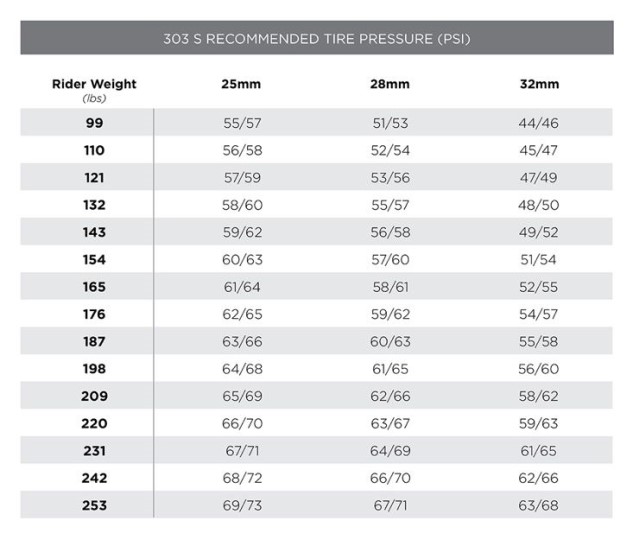The height and width of the screenshot is (546, 633).
Task: Click the 32mm value in 220 lbs row
Action: click(539, 423)
